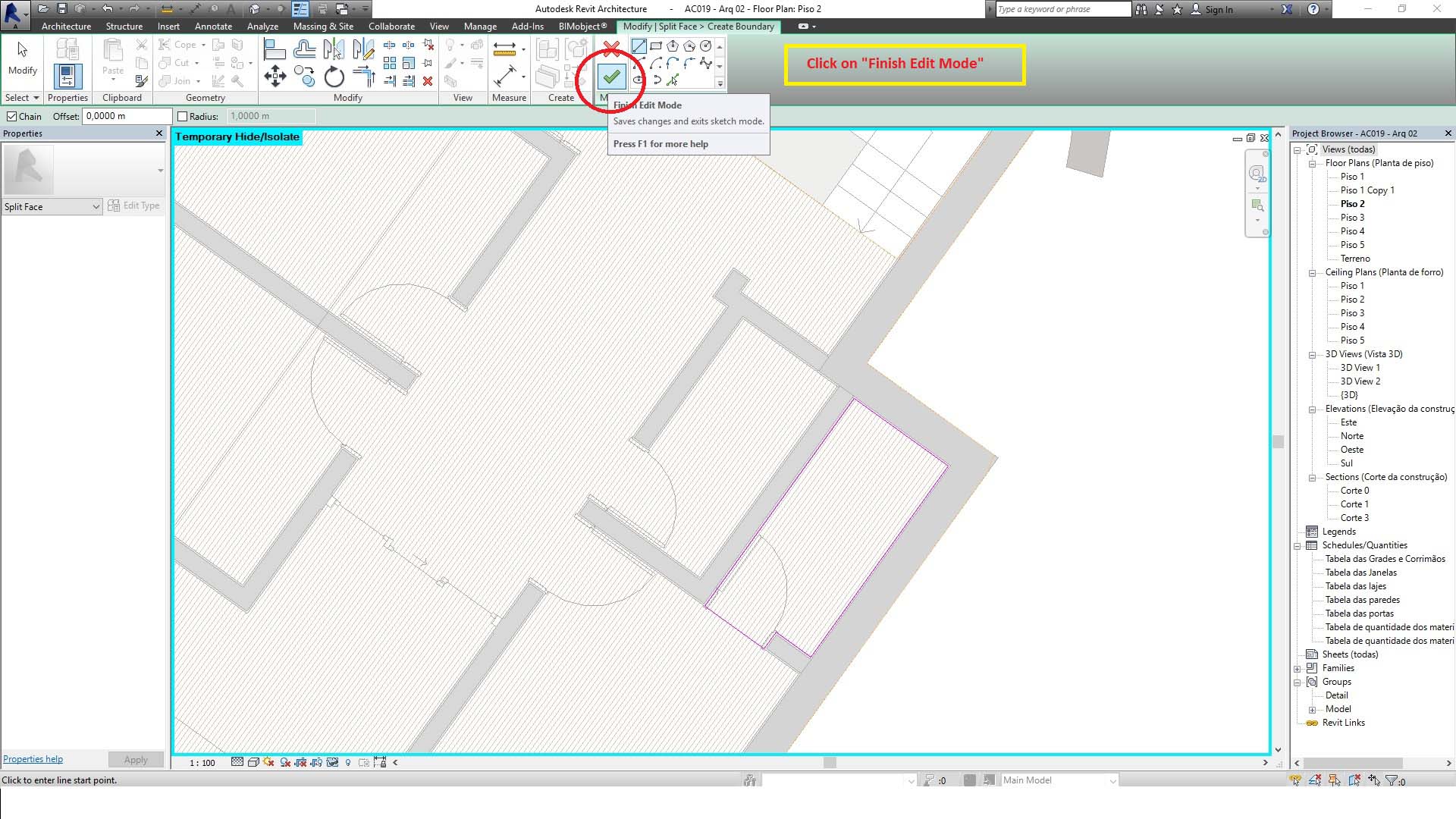Switch to the Annotate ribbon tab
Viewport: 1456px width, 819px height.
click(x=213, y=26)
